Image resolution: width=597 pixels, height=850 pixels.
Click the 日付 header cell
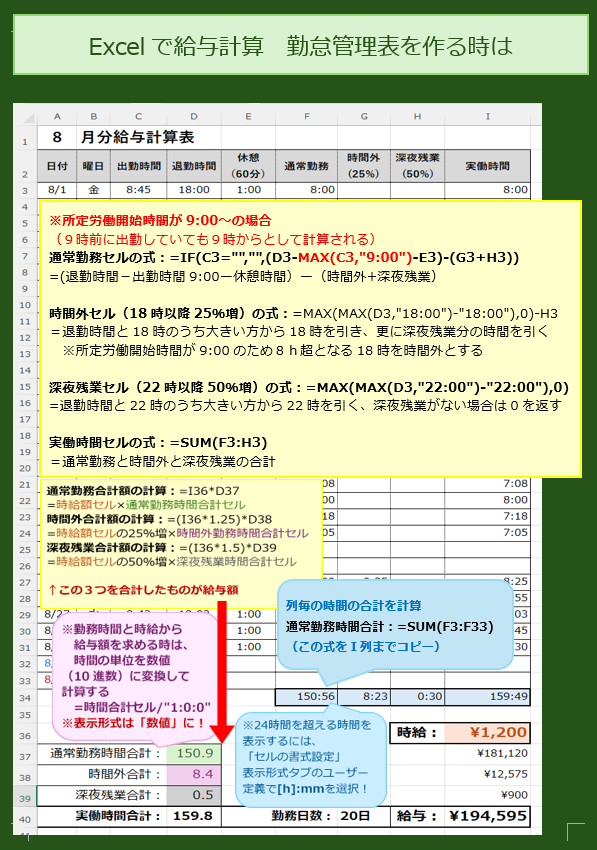tap(57, 166)
